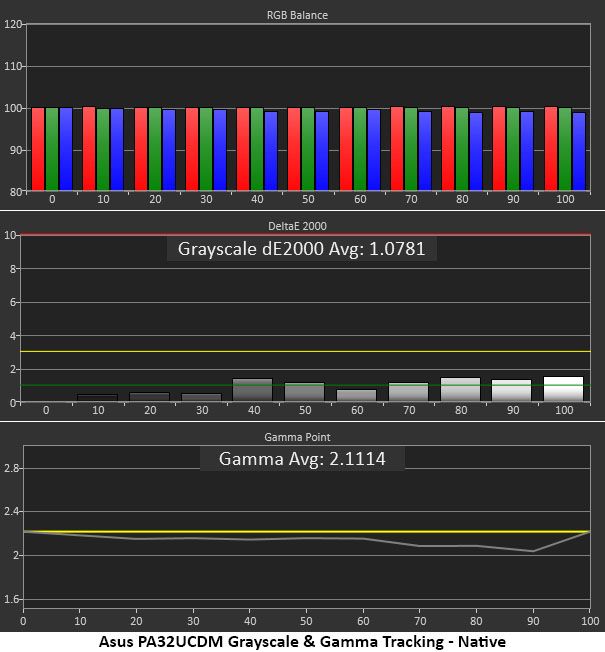
Task: Click the 110 y-axis label in RGB Balance
Action: click(x=13, y=66)
